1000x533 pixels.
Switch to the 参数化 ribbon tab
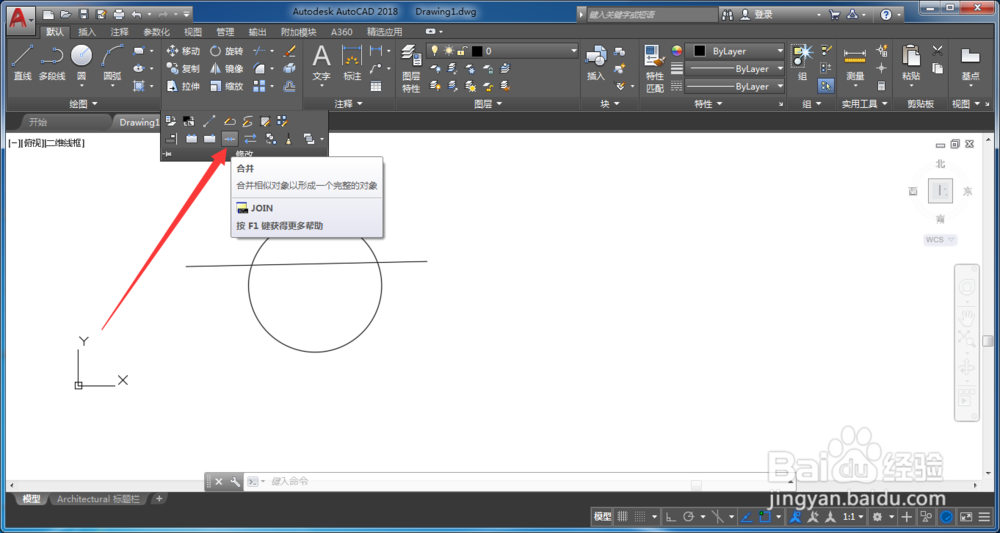pyautogui.click(x=156, y=32)
